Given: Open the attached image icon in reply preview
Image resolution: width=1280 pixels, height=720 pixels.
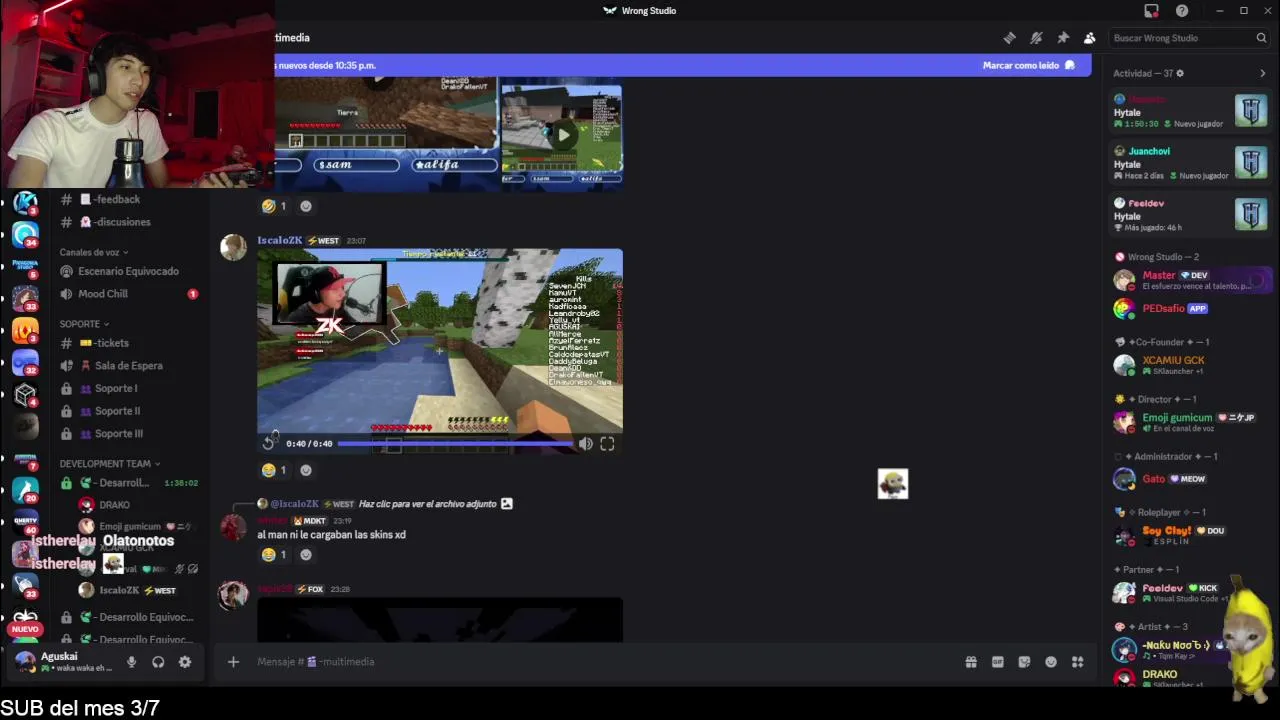Looking at the screenshot, I should pyautogui.click(x=507, y=504).
